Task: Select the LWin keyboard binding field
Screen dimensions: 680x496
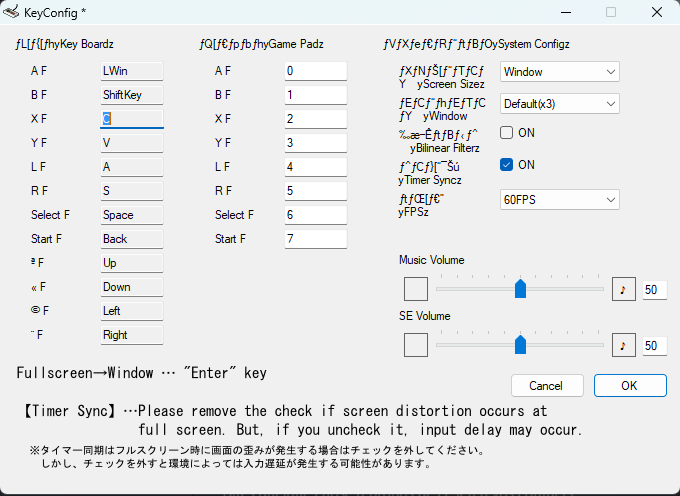Action: (x=131, y=71)
